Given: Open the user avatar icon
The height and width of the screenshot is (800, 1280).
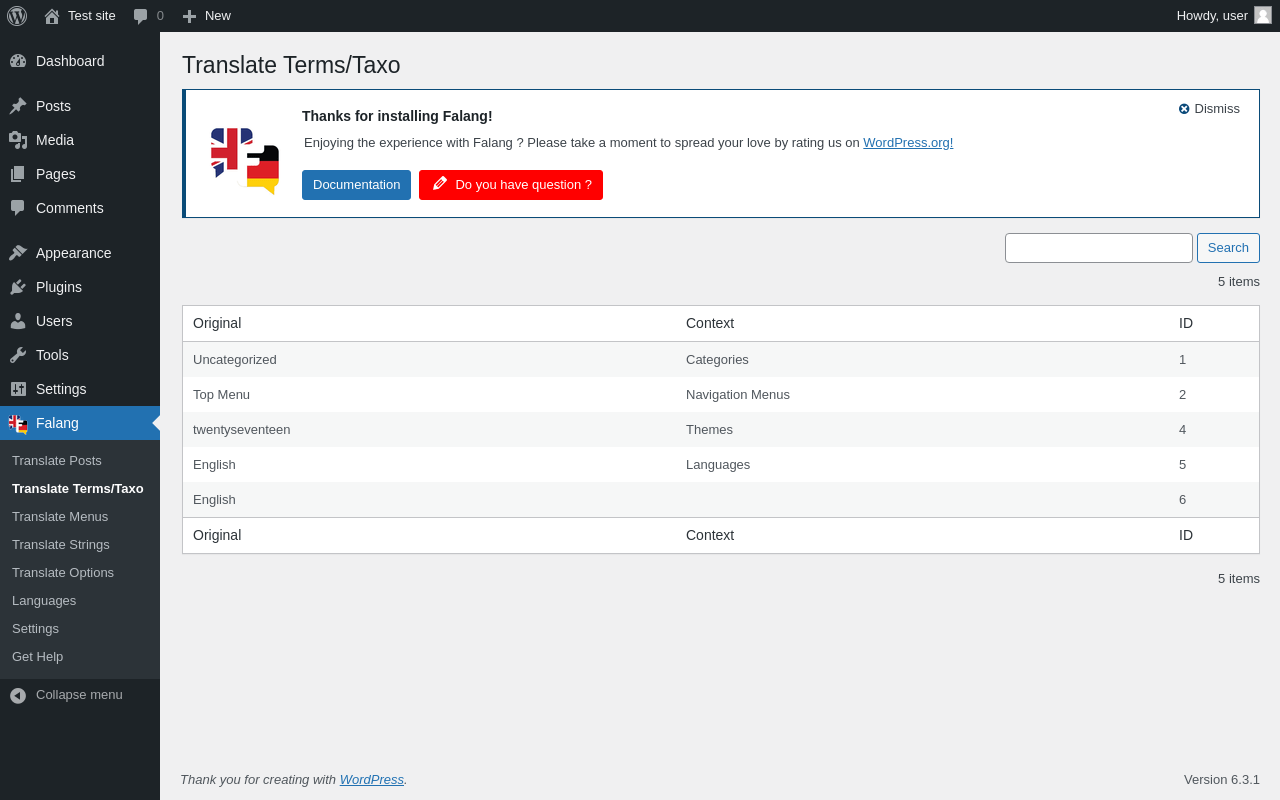Looking at the screenshot, I should coord(1263,15).
